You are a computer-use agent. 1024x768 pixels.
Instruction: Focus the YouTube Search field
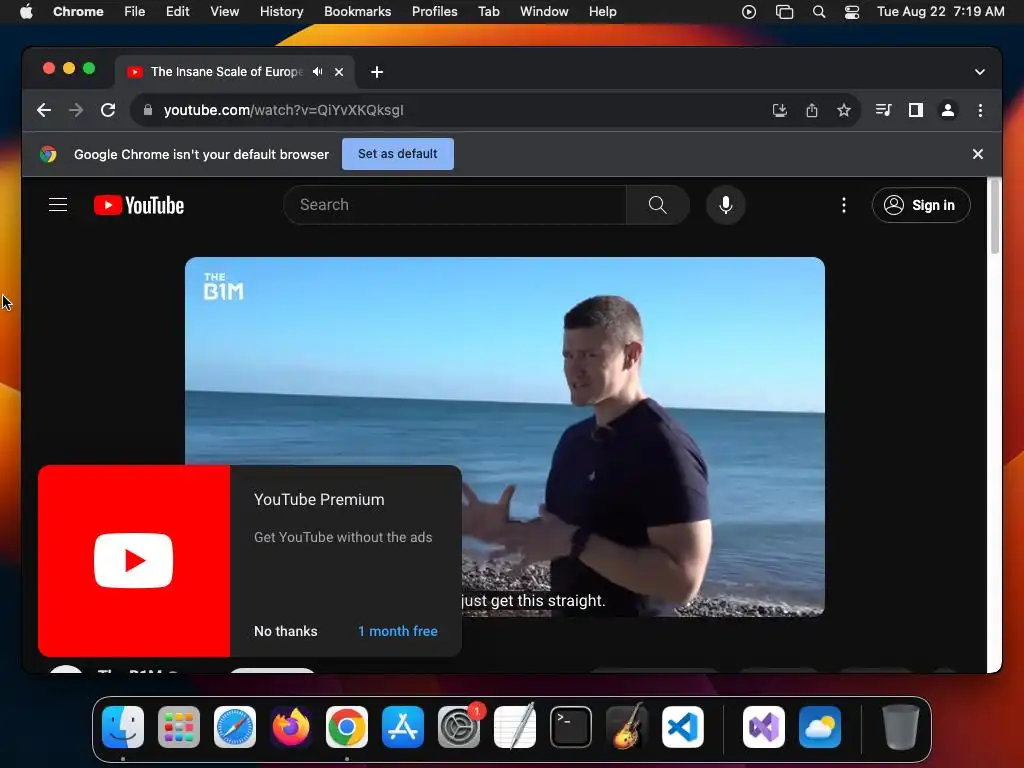(455, 205)
